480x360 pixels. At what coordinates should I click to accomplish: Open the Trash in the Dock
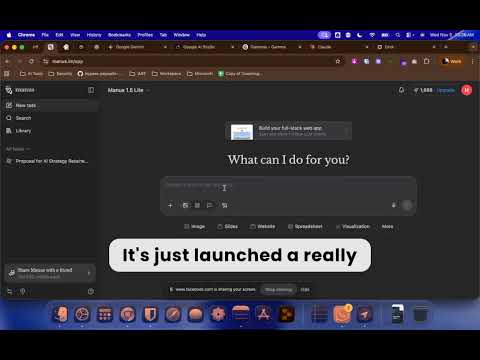pyautogui.click(x=420, y=314)
